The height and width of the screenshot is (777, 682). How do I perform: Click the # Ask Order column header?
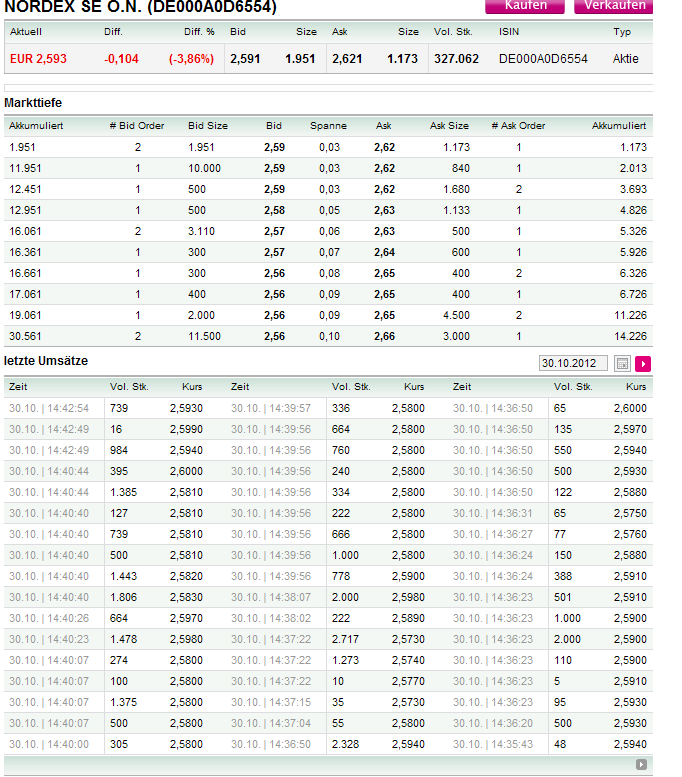pyautogui.click(x=518, y=126)
